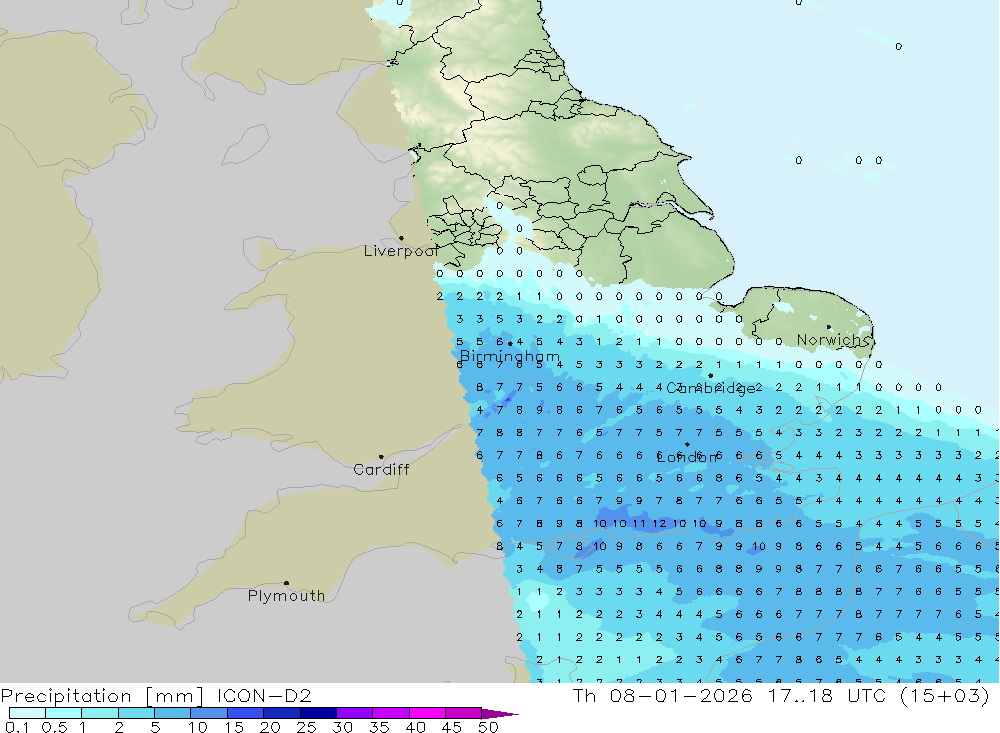This screenshot has width=1000, height=733.
Task: Click the '(15+03)' forecast offset text
Action: pyautogui.click(x=945, y=695)
